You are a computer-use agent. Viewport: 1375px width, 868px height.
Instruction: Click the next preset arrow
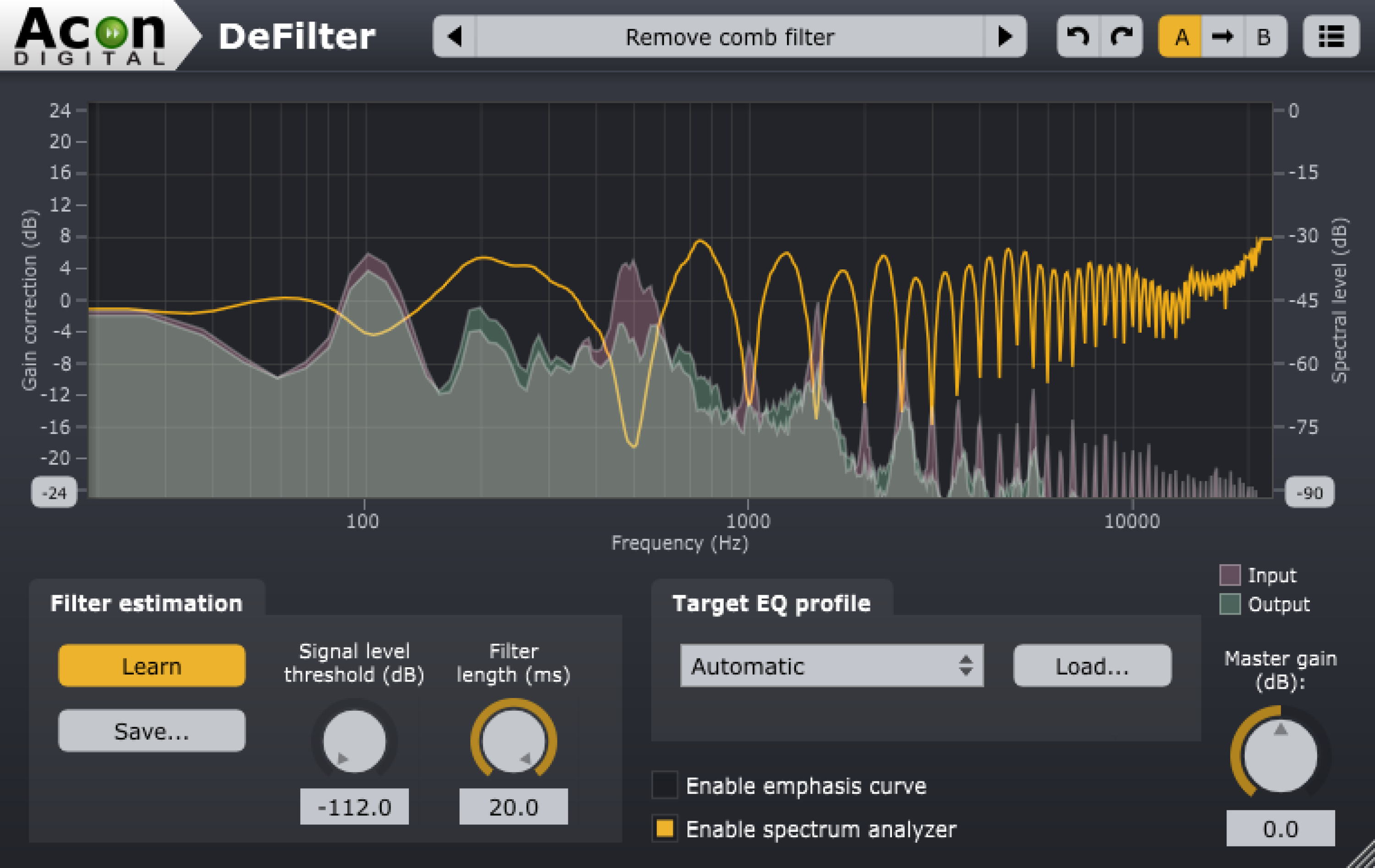click(1004, 37)
